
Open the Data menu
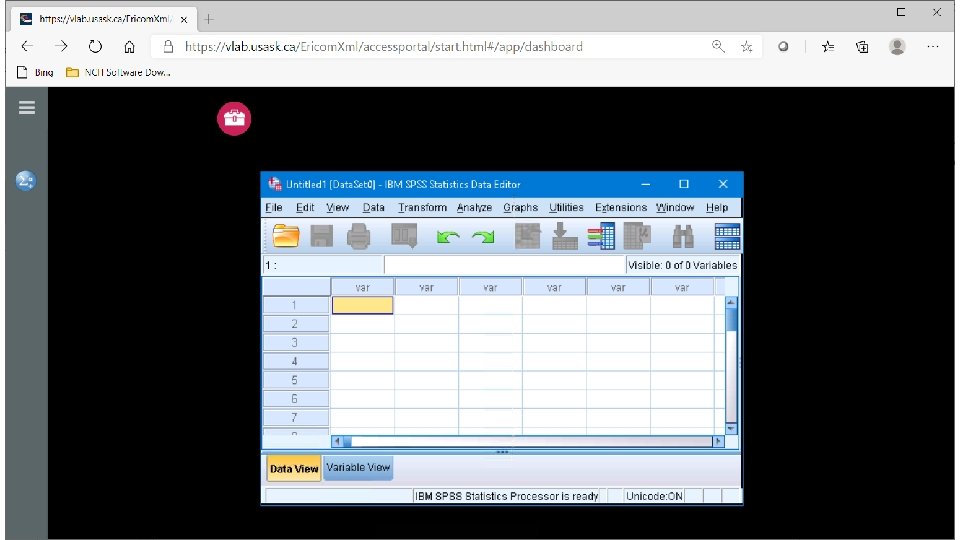(373, 208)
